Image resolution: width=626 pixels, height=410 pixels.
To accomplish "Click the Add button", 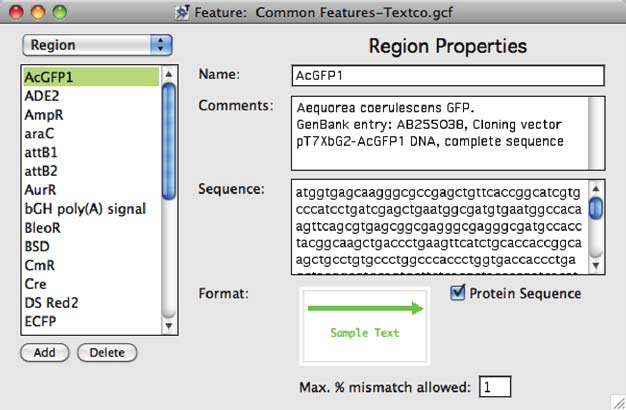I will point(45,353).
